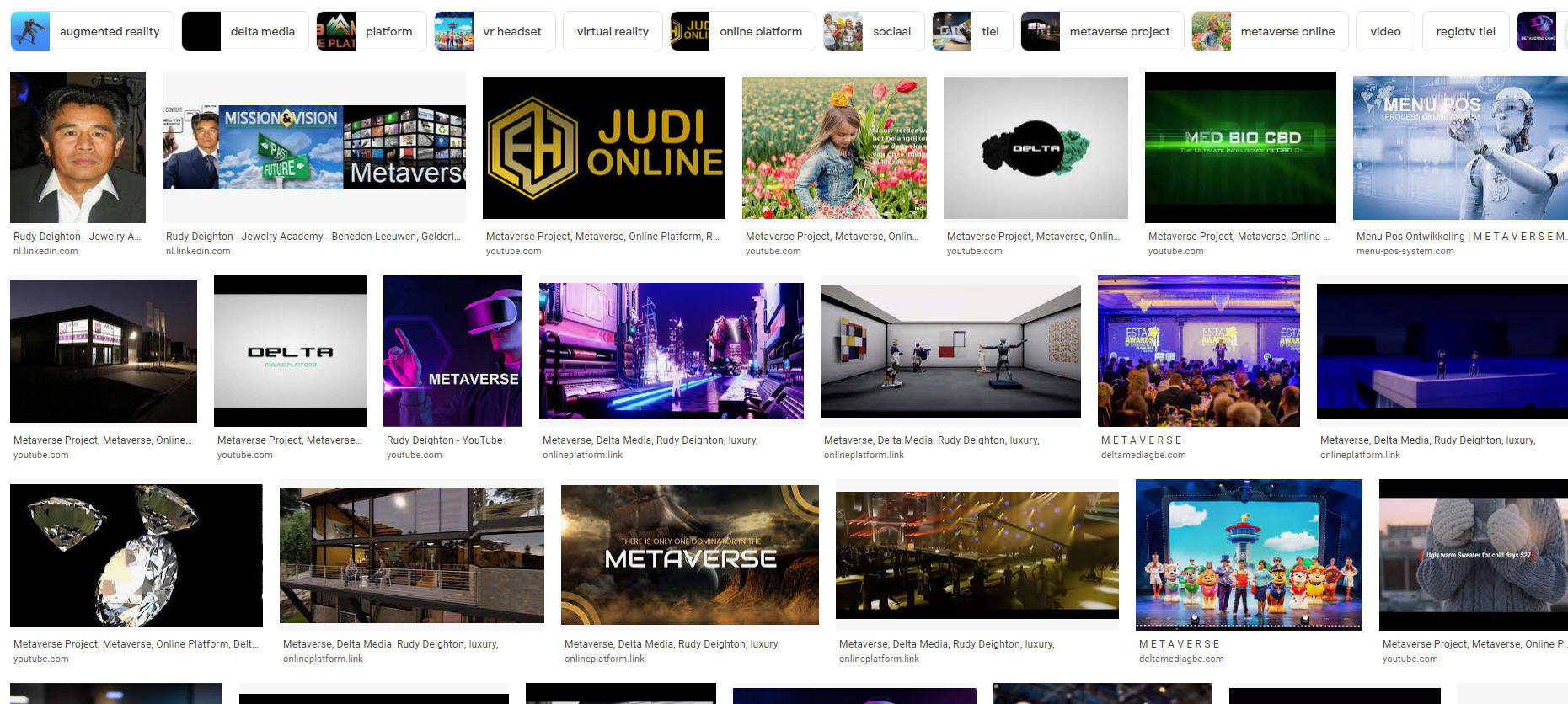Viewport: 1568px width, 704px height.
Task: Open the DELTA black blob logo thumbnail
Action: (1036, 147)
